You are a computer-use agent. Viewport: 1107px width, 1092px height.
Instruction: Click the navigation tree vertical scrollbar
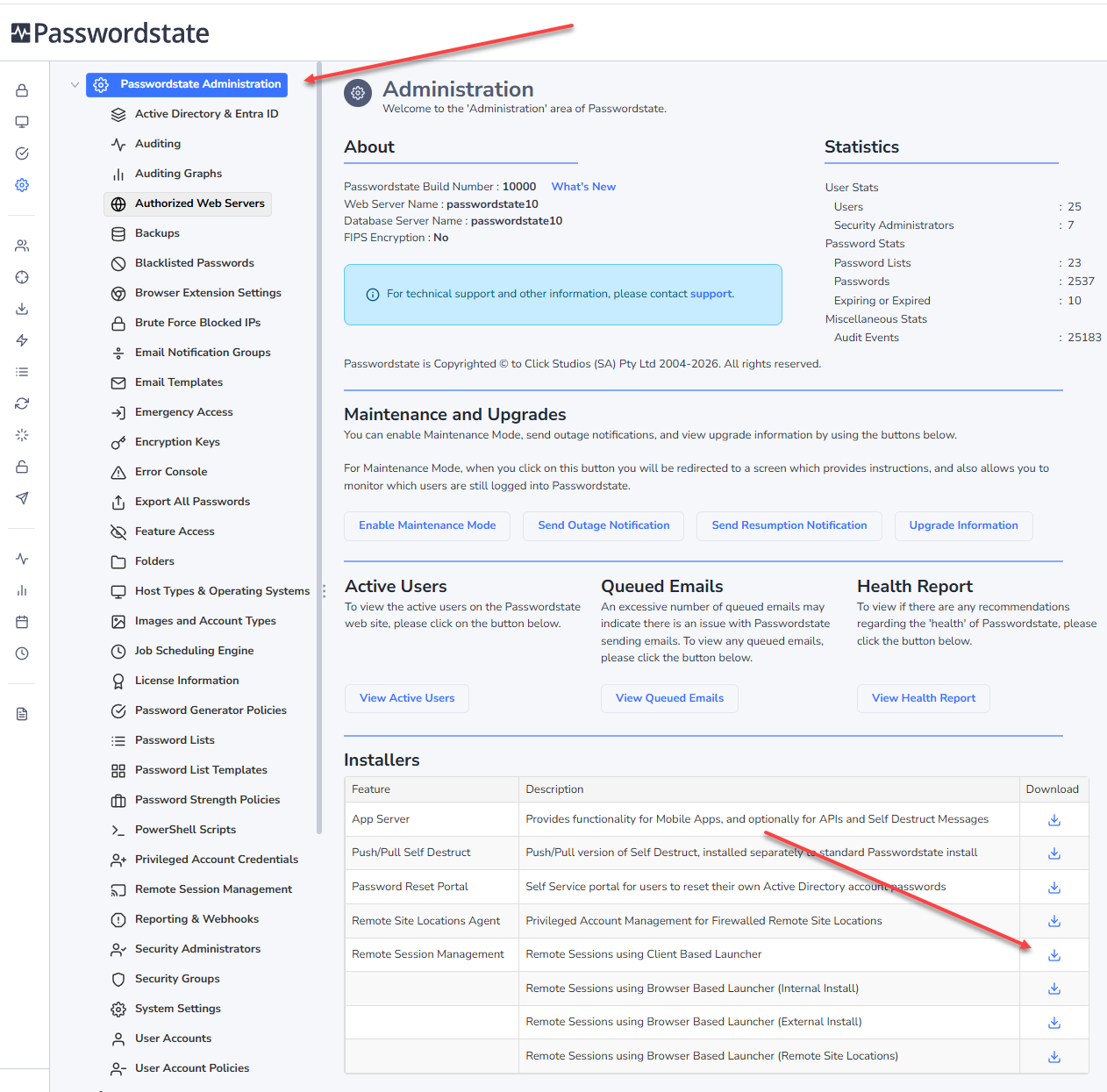[x=319, y=447]
